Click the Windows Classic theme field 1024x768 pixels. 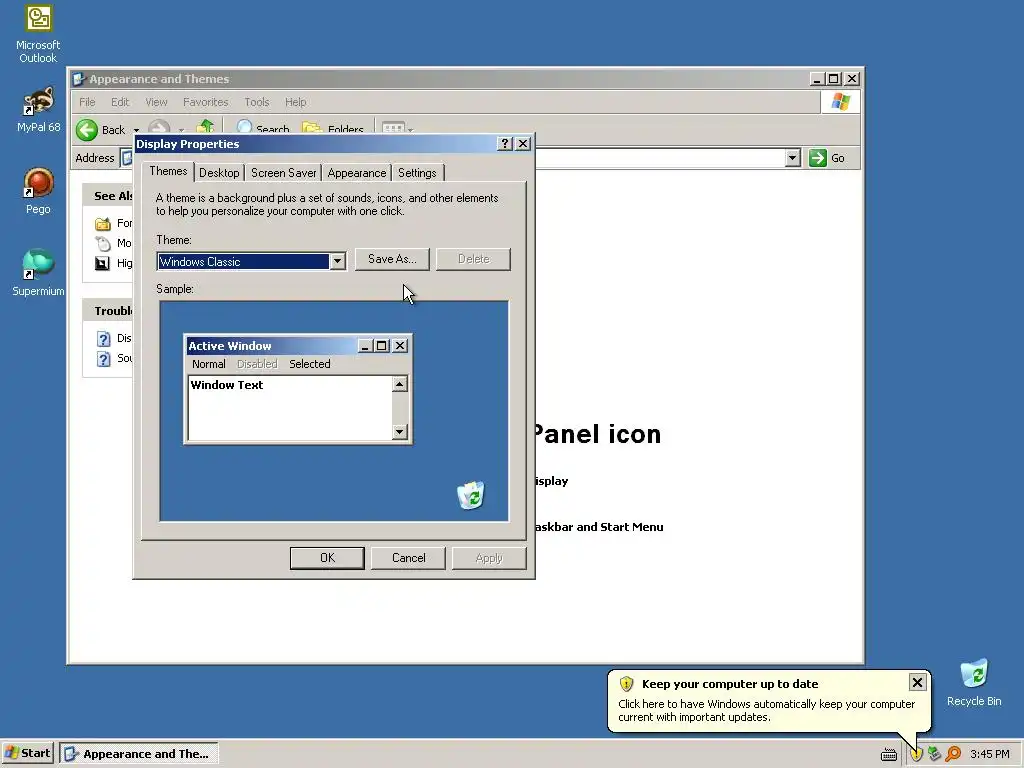point(243,262)
